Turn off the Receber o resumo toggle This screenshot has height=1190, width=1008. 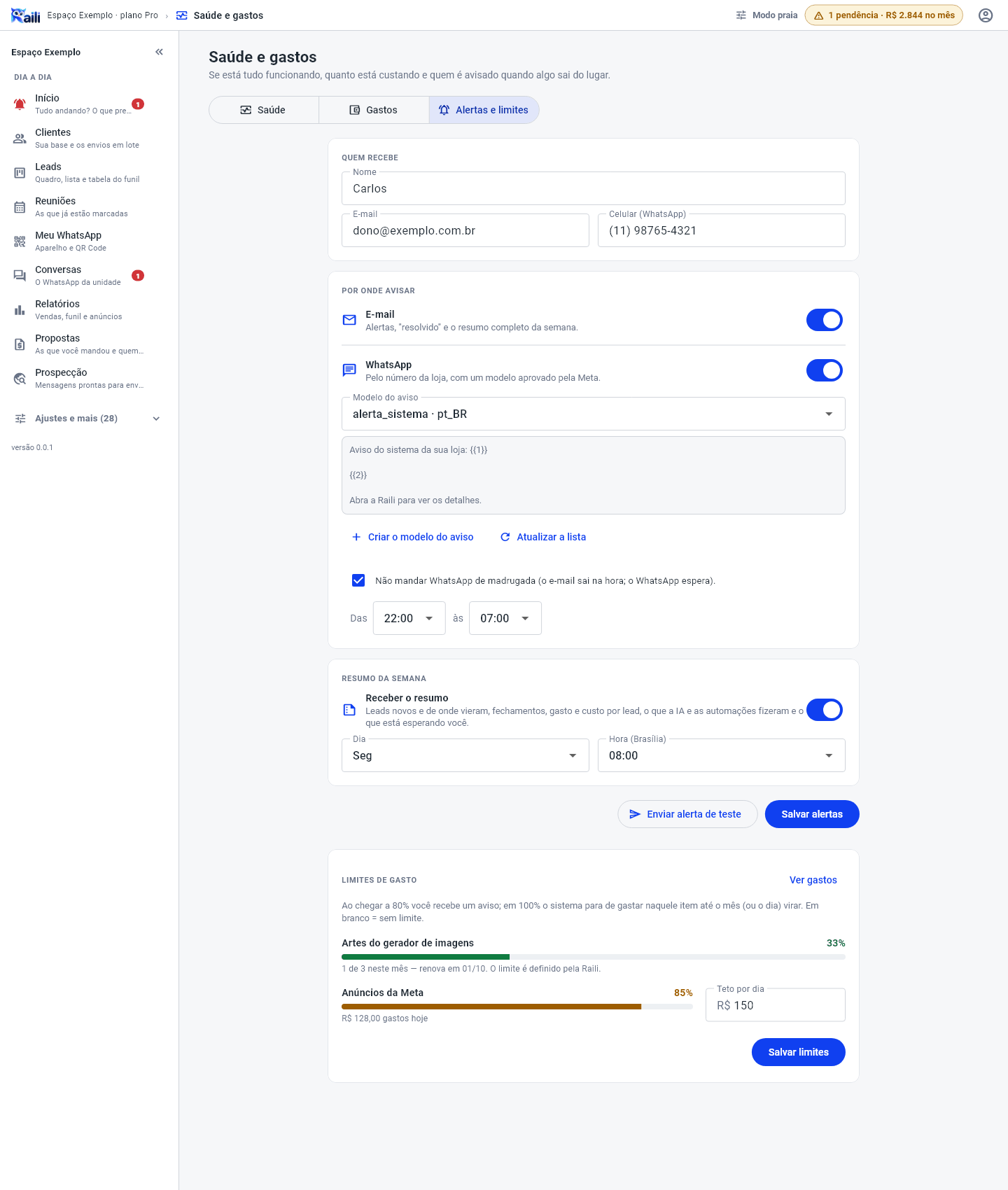(x=825, y=710)
